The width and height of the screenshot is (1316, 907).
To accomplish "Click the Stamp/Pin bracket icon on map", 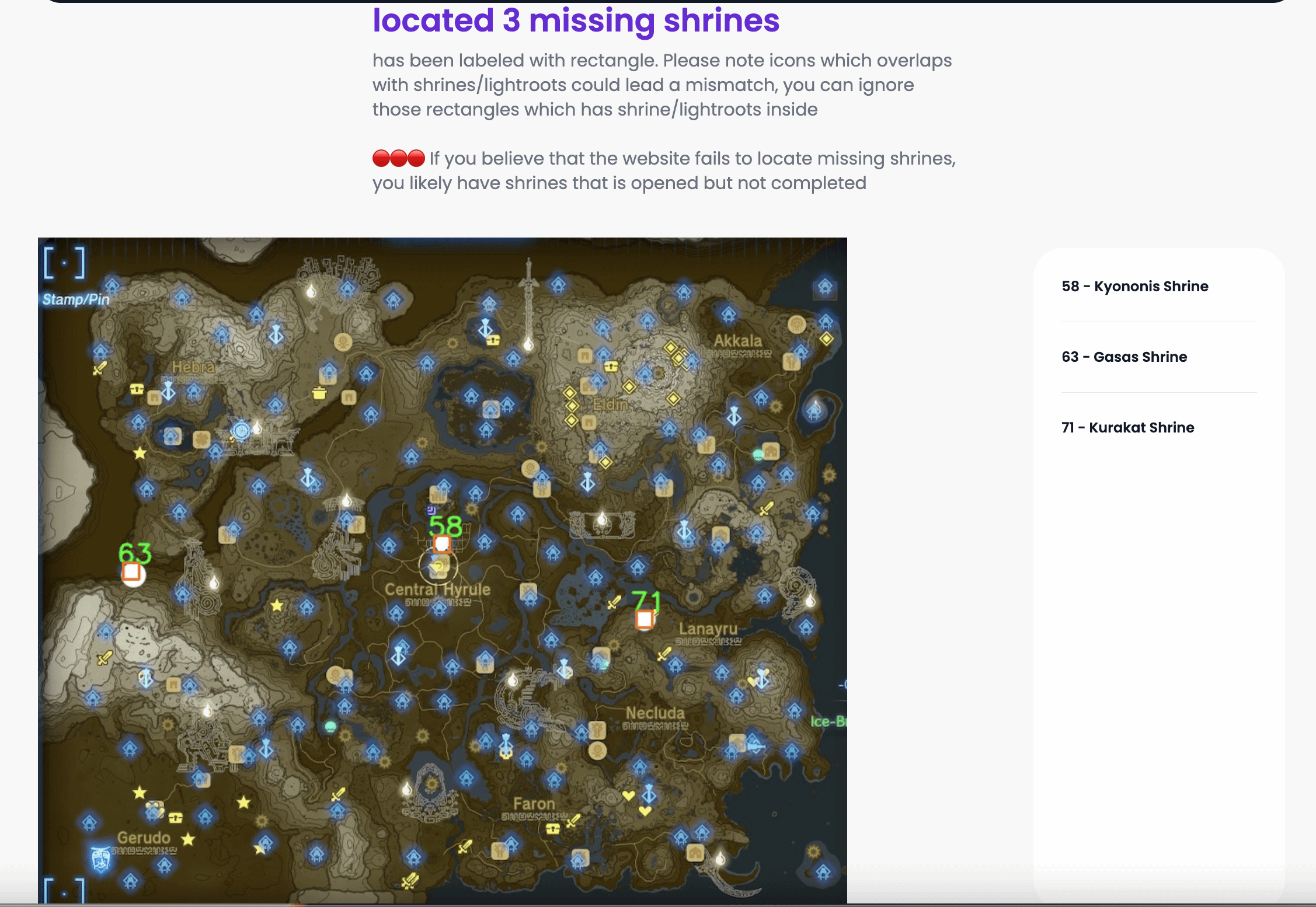I will 64,263.
